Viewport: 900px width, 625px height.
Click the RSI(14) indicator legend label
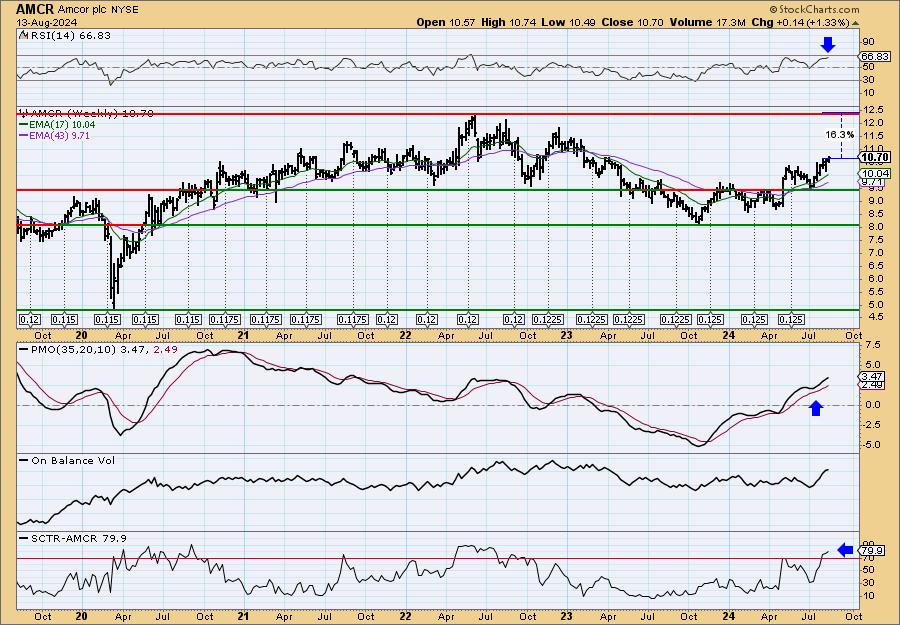click(x=69, y=36)
